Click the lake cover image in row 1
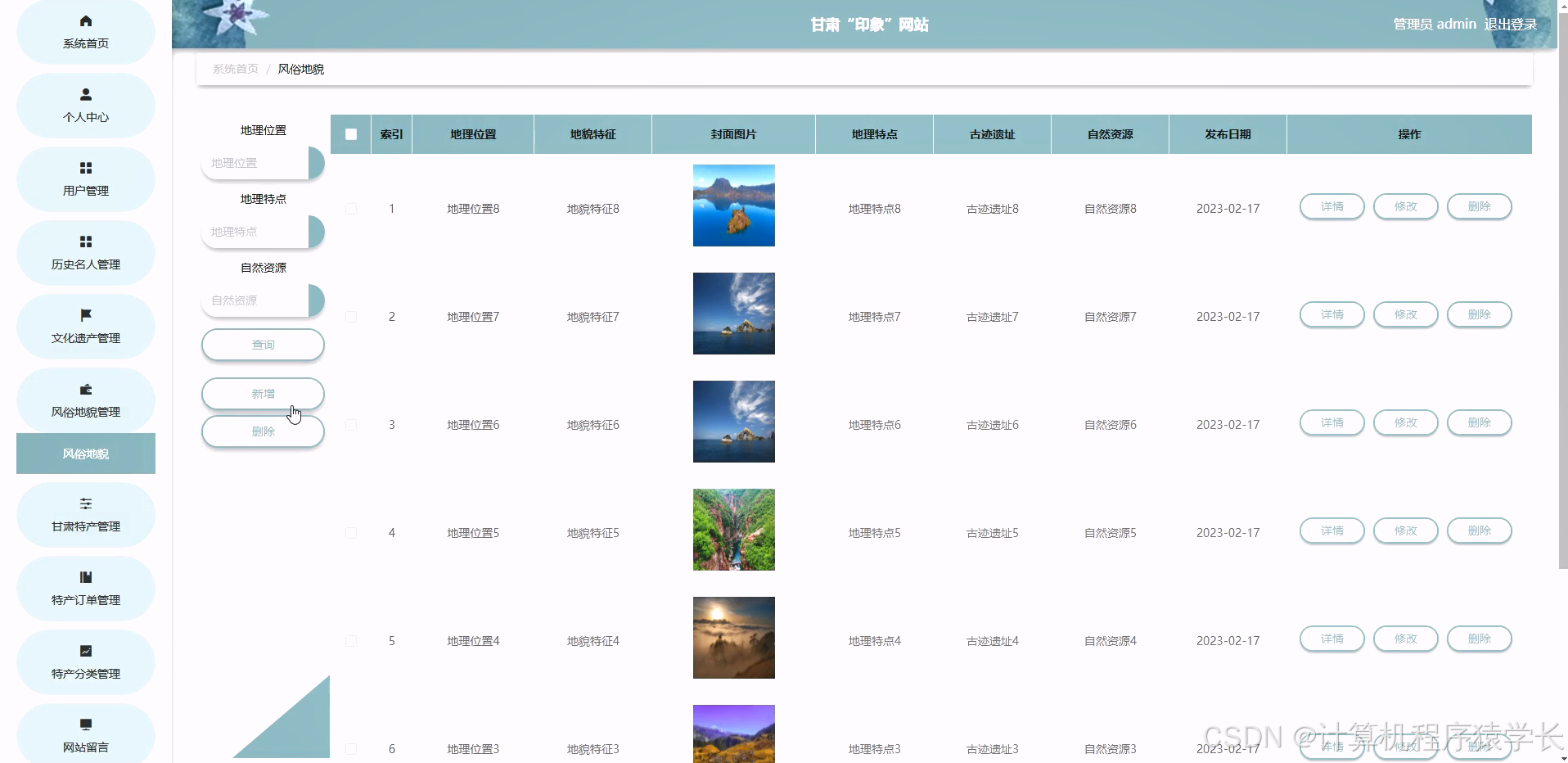1568x763 pixels. [734, 205]
